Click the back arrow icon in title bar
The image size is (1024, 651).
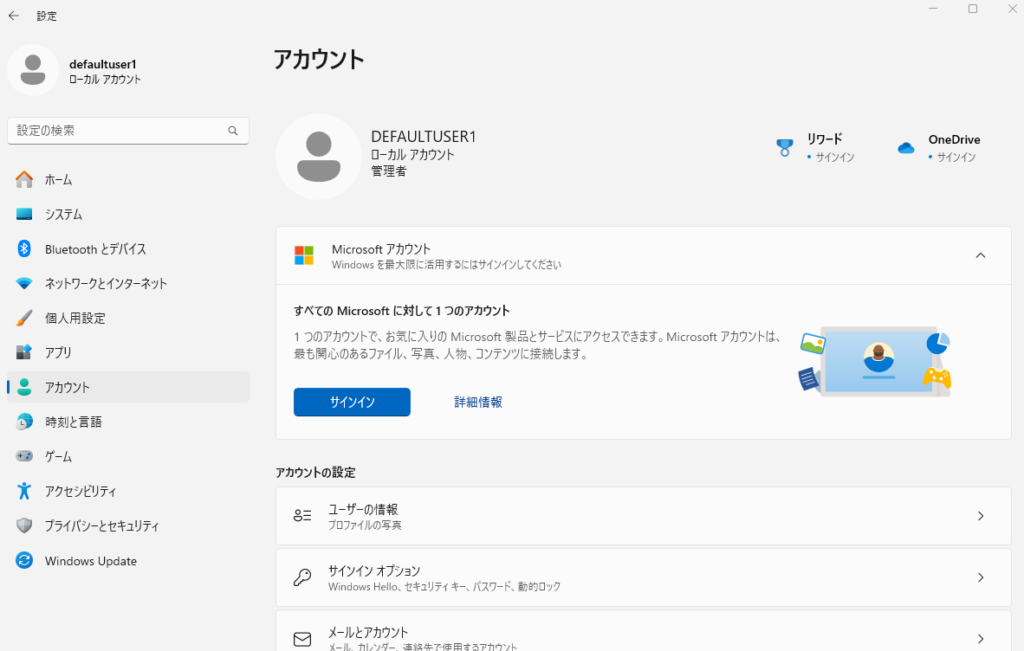(14, 16)
